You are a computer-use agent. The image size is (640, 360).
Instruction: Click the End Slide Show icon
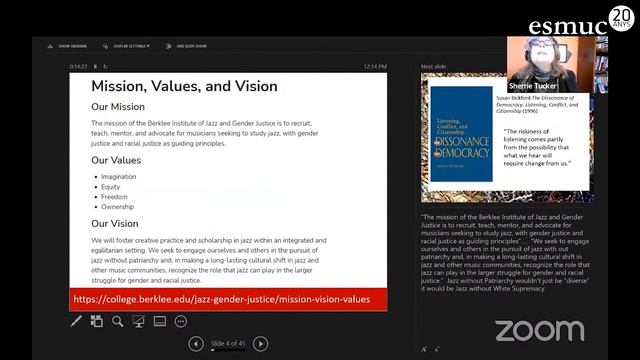(x=168, y=46)
